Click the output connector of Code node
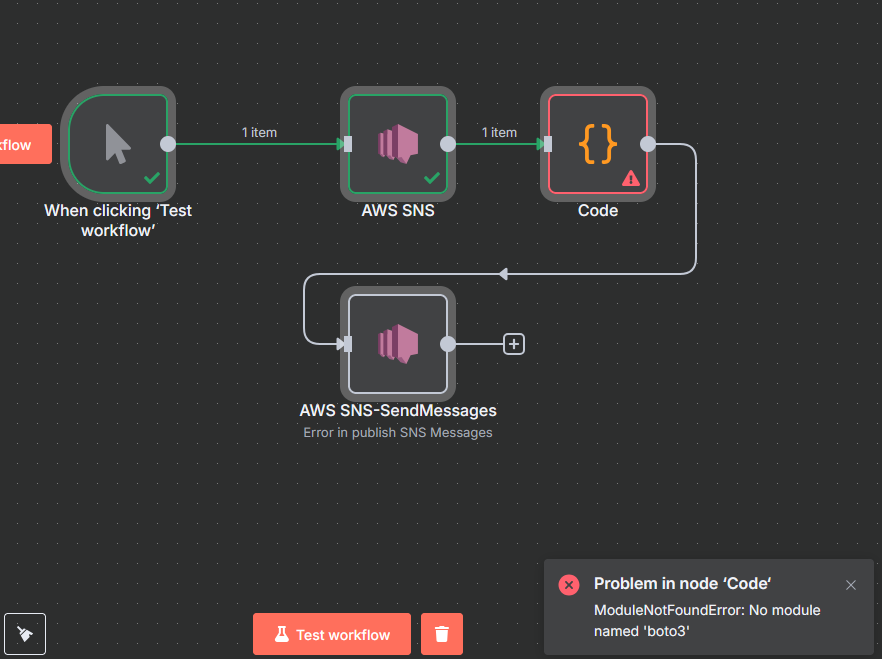Viewport: 882px width, 659px height. pyautogui.click(x=648, y=144)
